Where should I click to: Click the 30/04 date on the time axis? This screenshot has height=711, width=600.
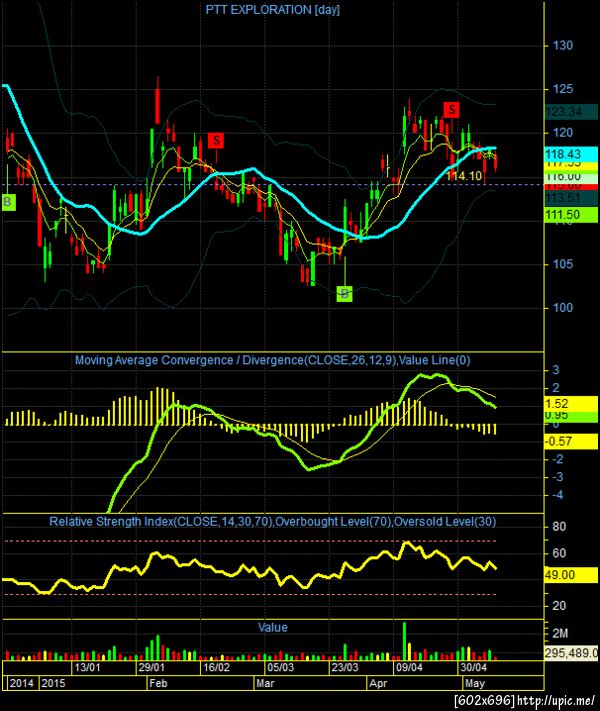click(x=473, y=667)
